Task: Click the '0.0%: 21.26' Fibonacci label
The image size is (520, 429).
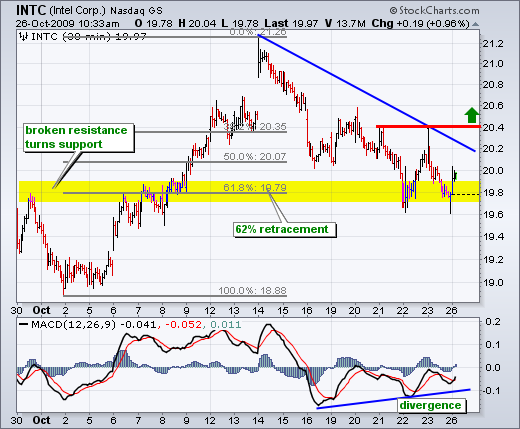Action: tap(258, 32)
